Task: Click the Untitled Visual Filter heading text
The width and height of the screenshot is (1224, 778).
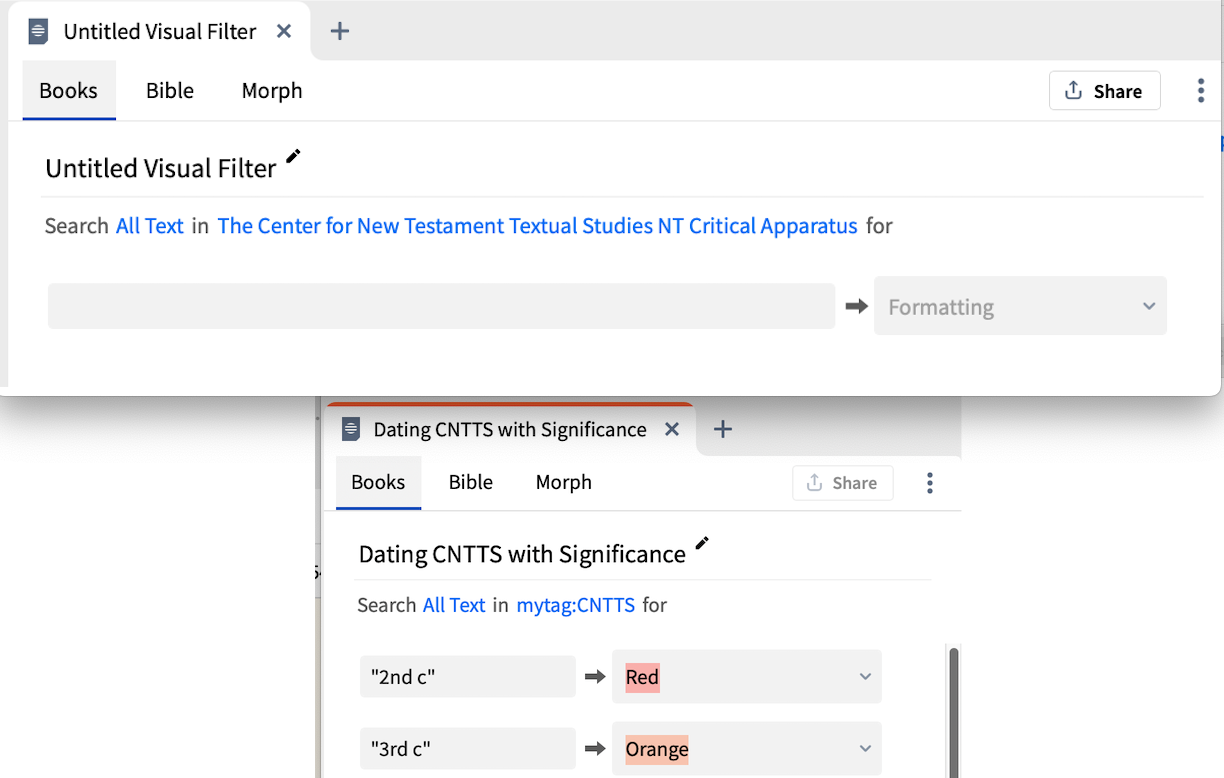Action: pos(160,168)
